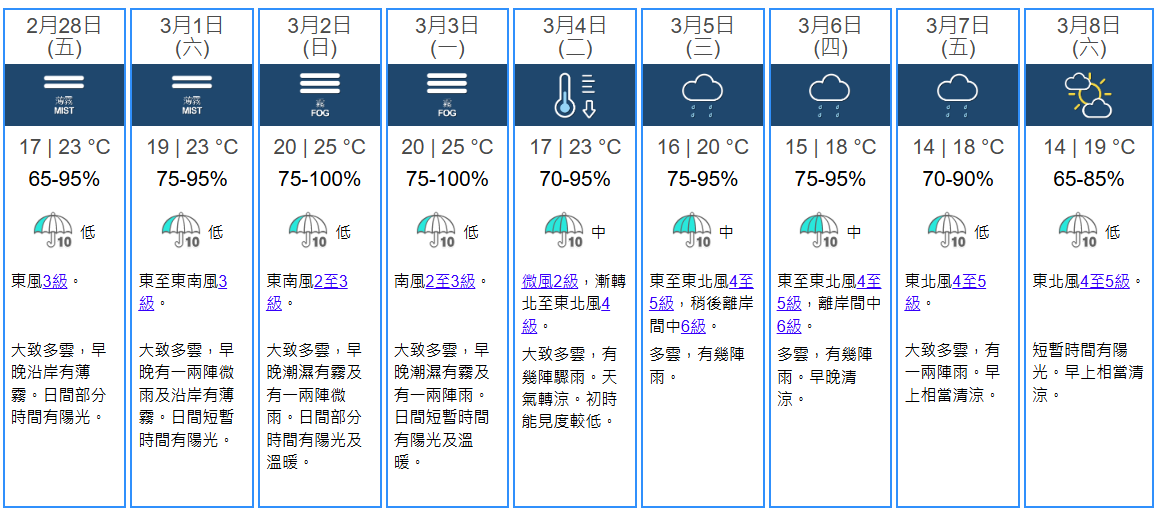The width and height of the screenshot is (1158, 515).
Task: Click the 14 | 19 °C temperature for 3月8日
Action: pos(1088,147)
